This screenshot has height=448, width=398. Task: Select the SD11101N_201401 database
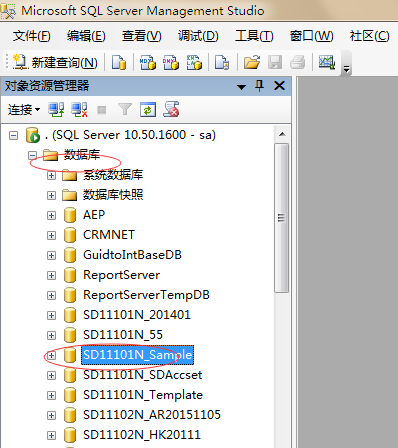(137, 315)
